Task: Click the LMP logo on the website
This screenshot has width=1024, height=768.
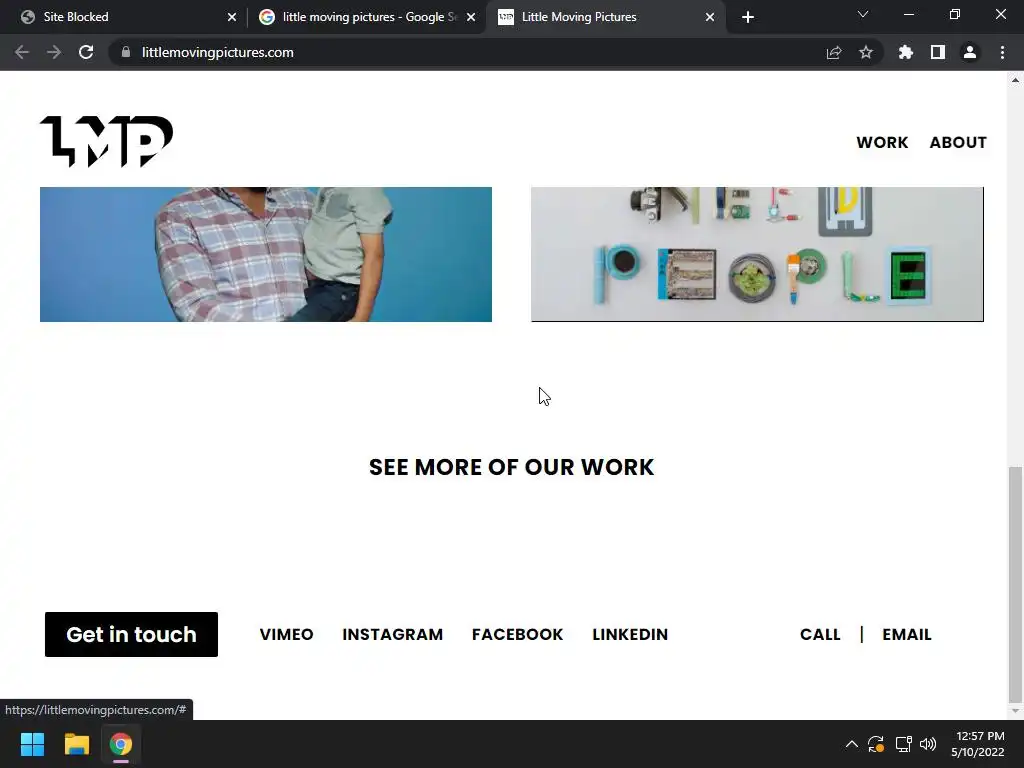Action: (106, 142)
